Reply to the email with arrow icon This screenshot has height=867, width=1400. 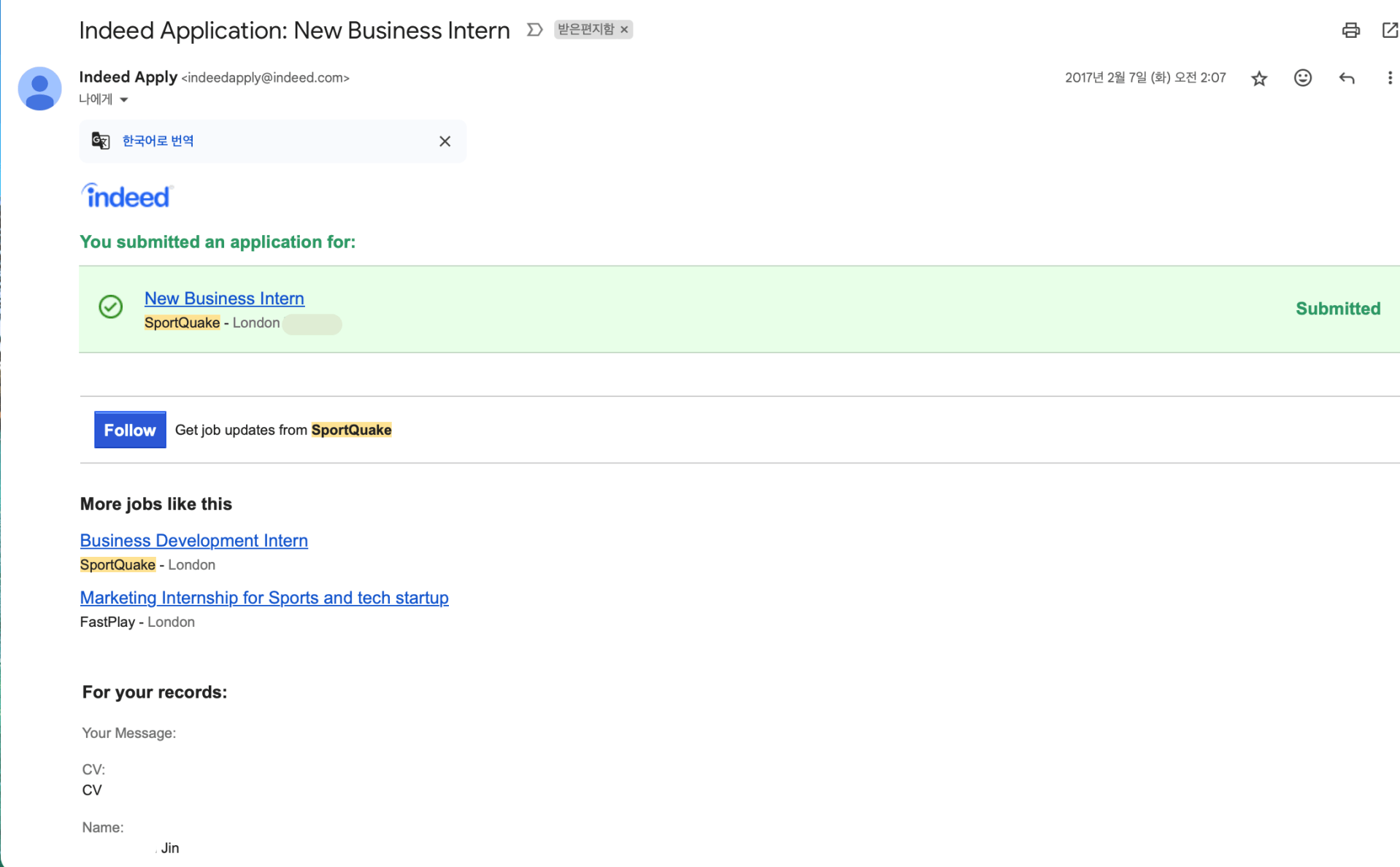tap(1346, 78)
